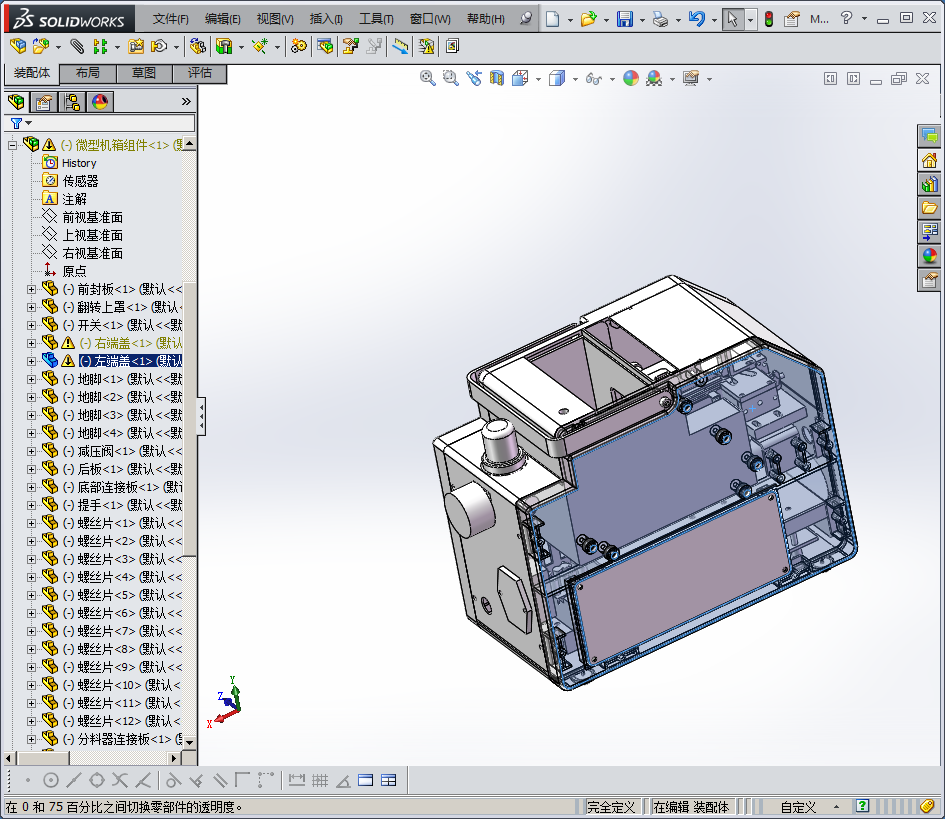
Task: Select the 前视基准面 plane
Action: click(x=92, y=217)
